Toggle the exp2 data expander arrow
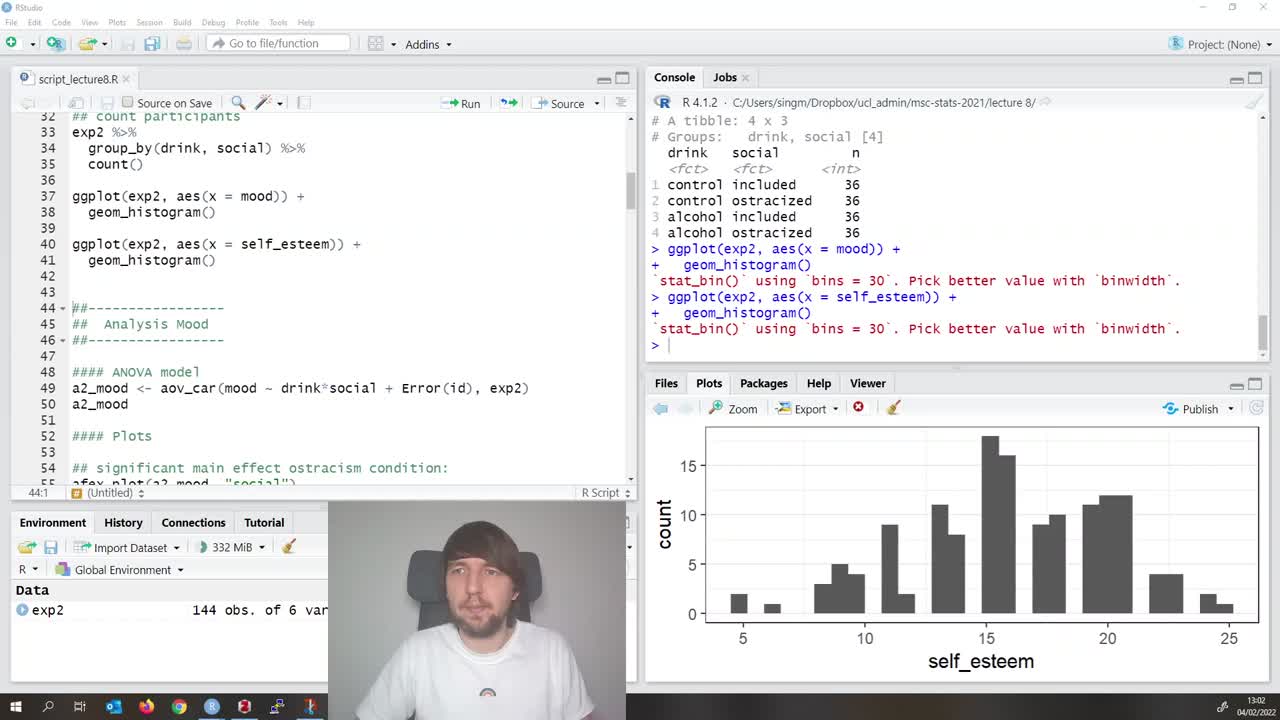Image resolution: width=1280 pixels, height=720 pixels. tap(22, 610)
